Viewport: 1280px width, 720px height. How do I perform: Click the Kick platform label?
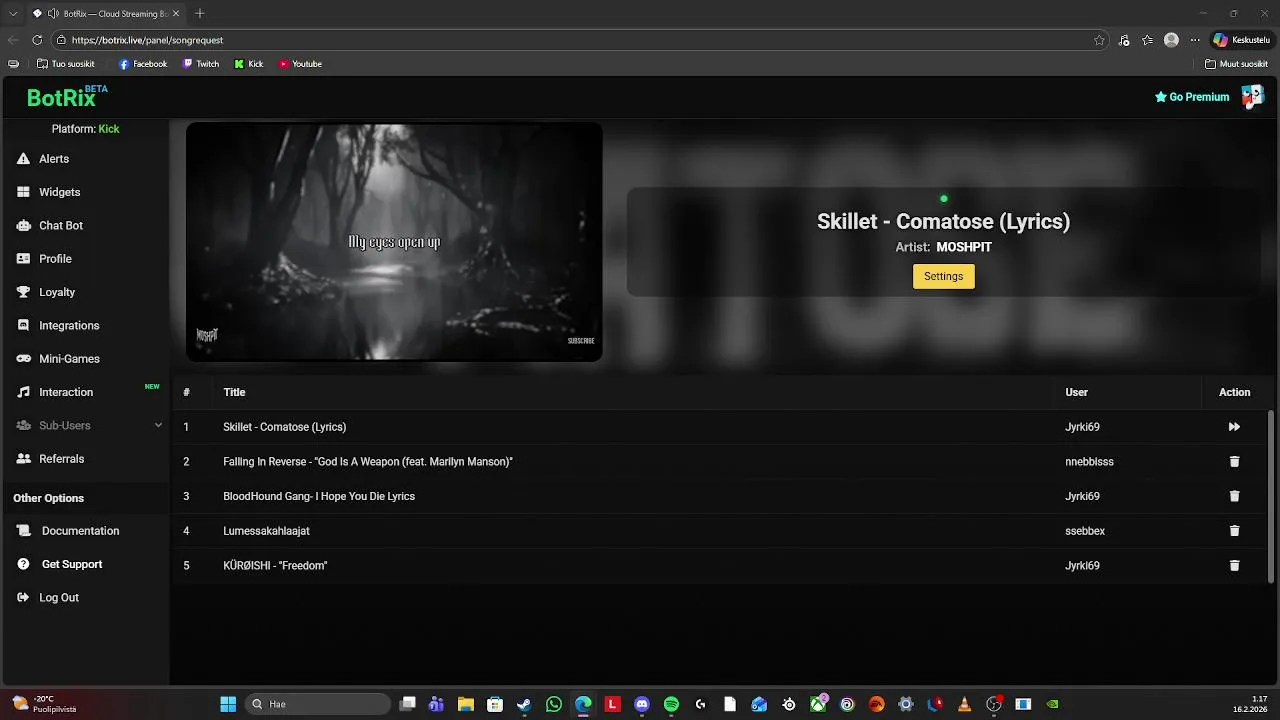[108, 129]
